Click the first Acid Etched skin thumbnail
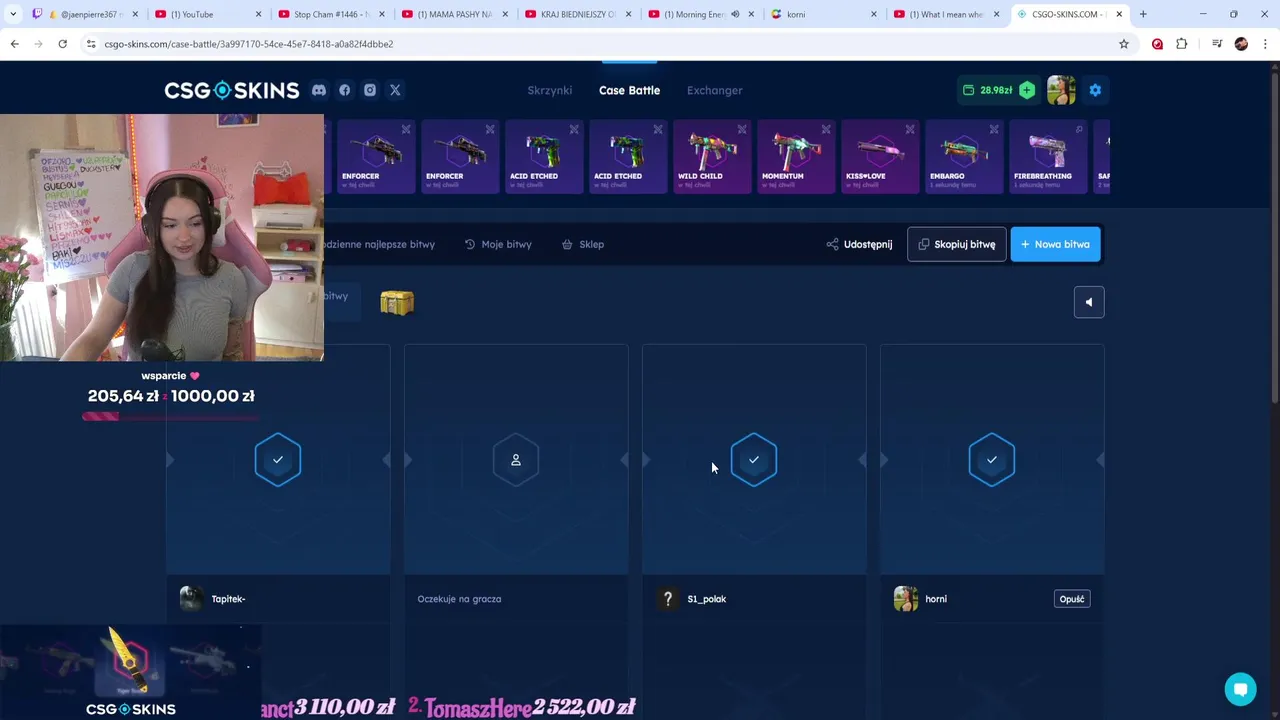This screenshot has width=1280, height=720. (544, 152)
